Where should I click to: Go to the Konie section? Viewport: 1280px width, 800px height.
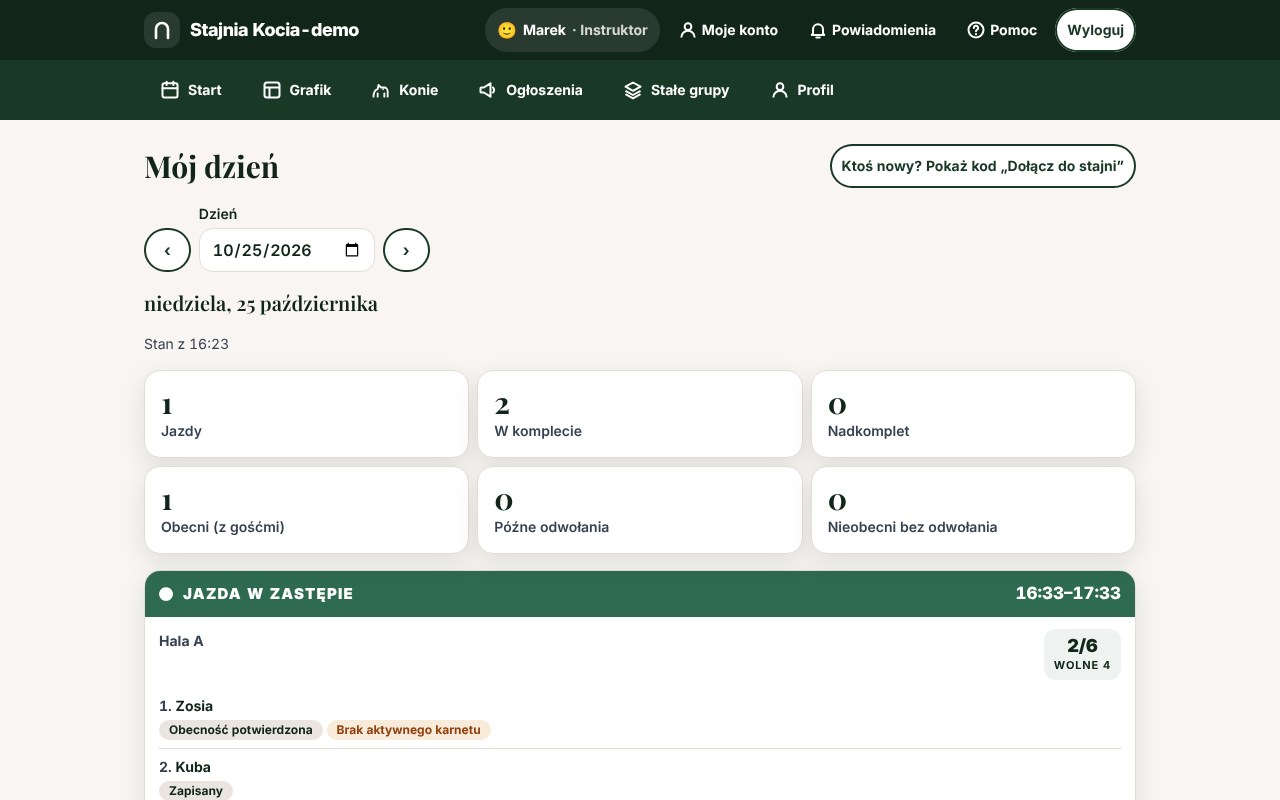(405, 90)
